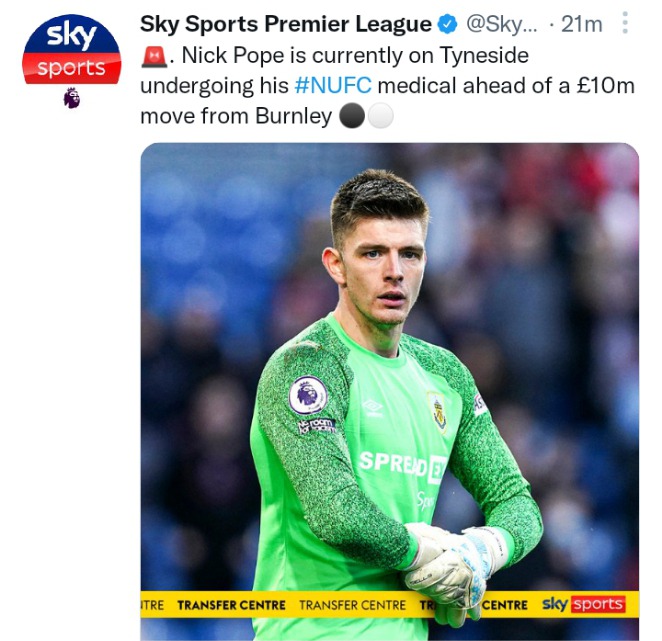Open Sky Sports Premier League account name
This screenshot has width=662, height=641.
285,24
